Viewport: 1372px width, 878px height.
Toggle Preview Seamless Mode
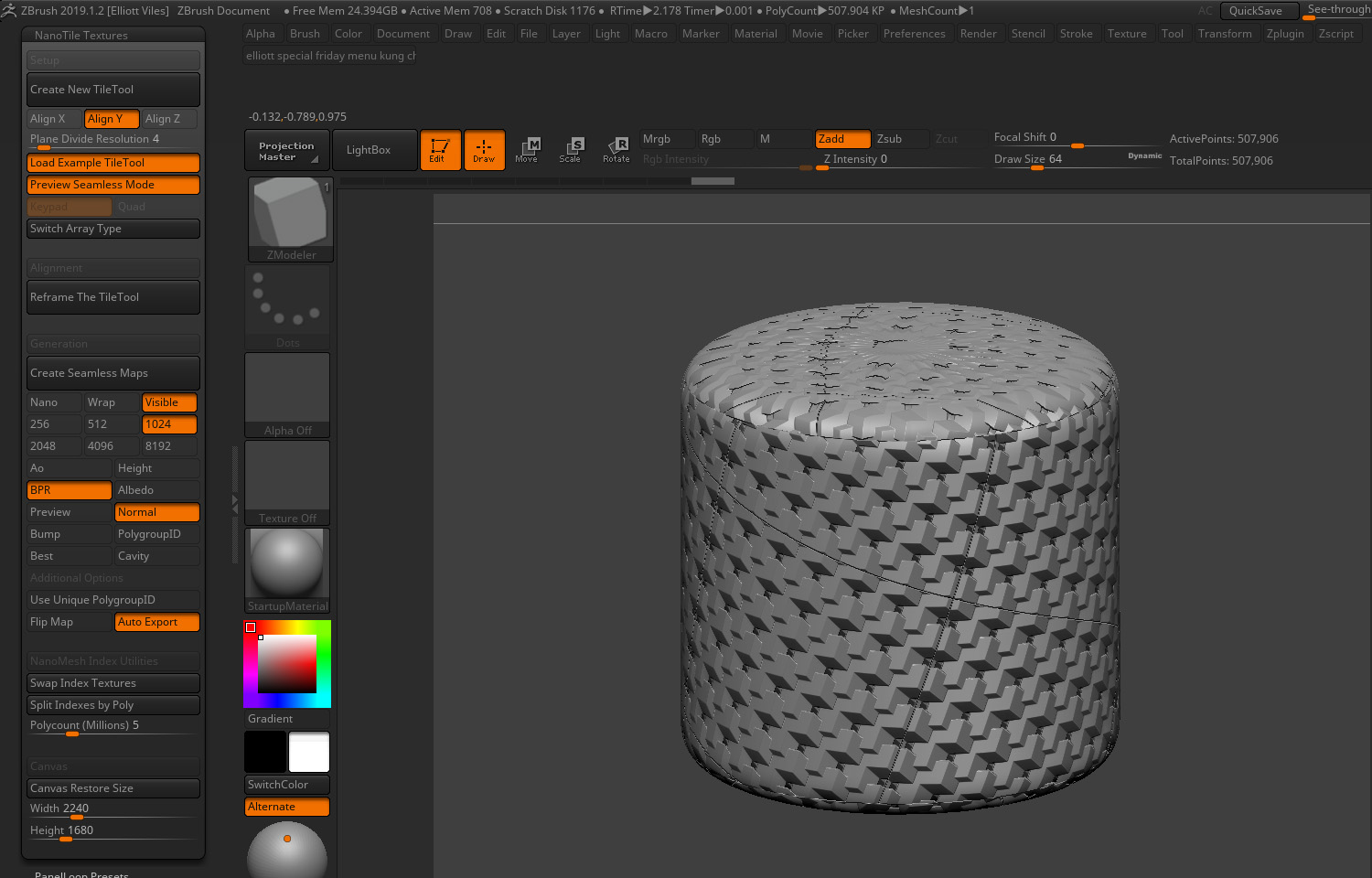point(113,185)
